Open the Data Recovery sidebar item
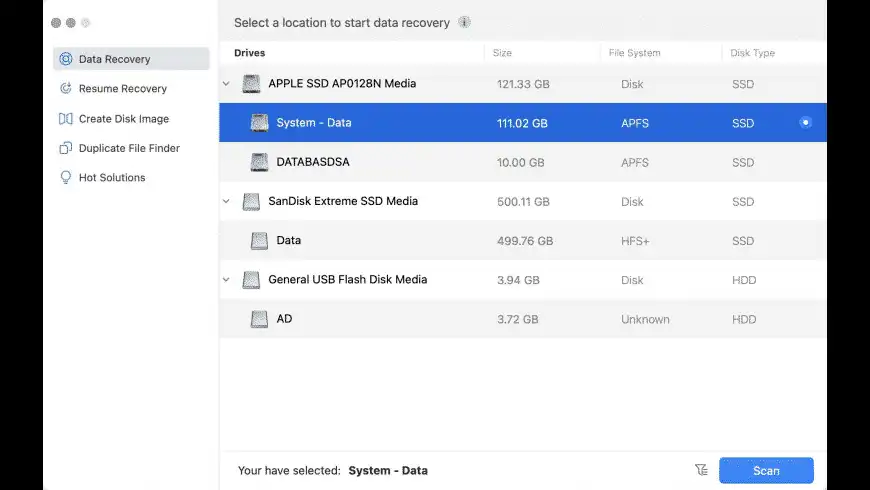The width and height of the screenshot is (870, 490). 131,59
